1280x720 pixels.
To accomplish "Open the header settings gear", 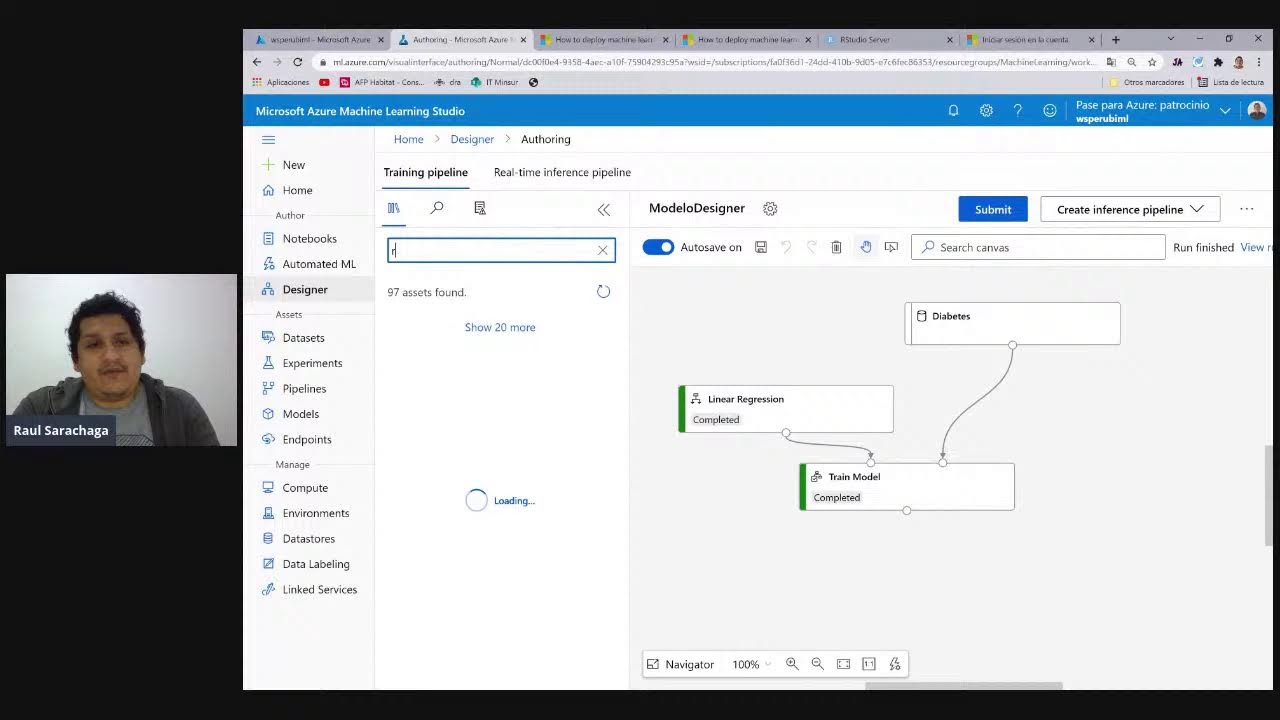I will pos(986,111).
